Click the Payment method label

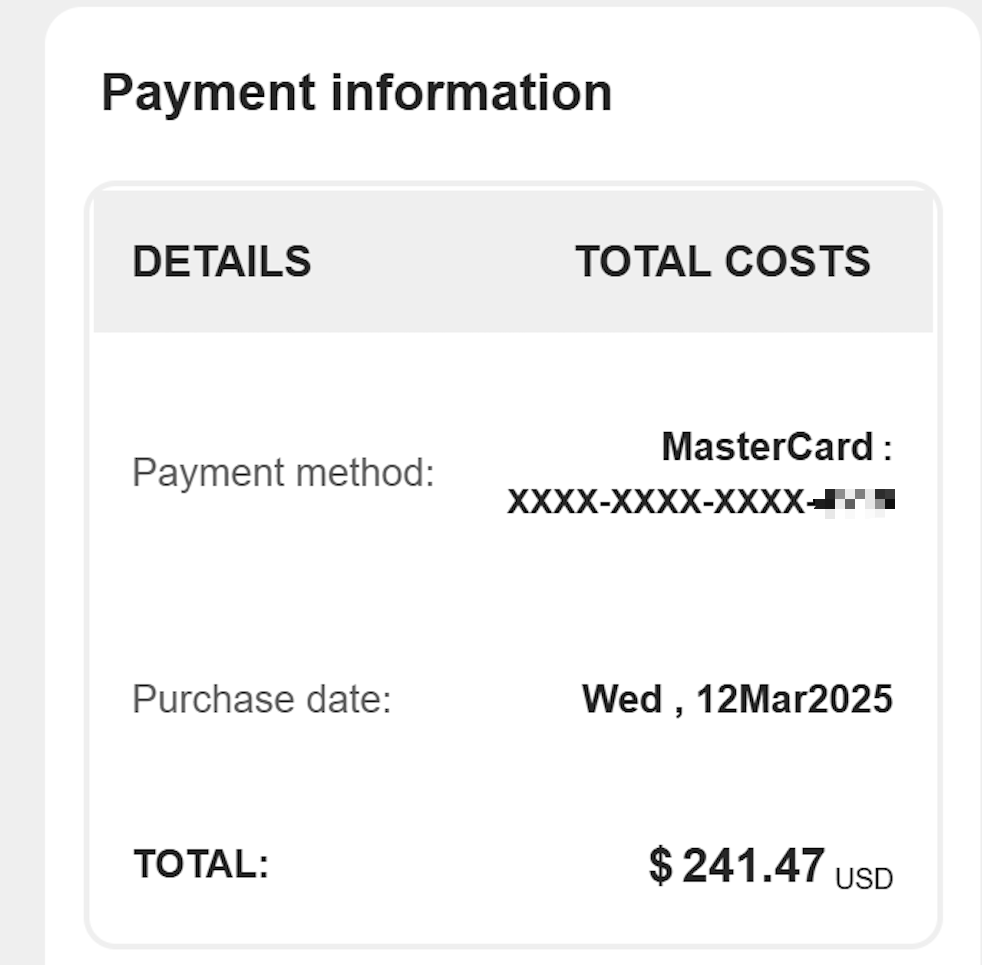pyautogui.click(x=283, y=472)
